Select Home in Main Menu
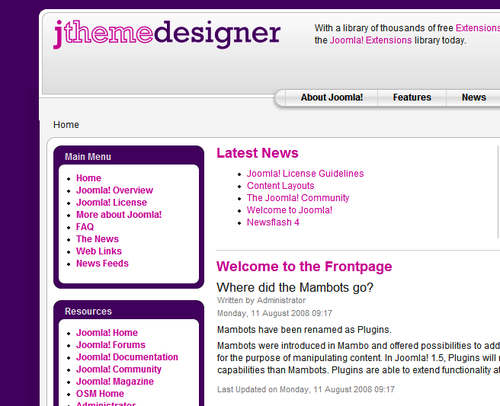The width and height of the screenshot is (500, 406). point(89,178)
